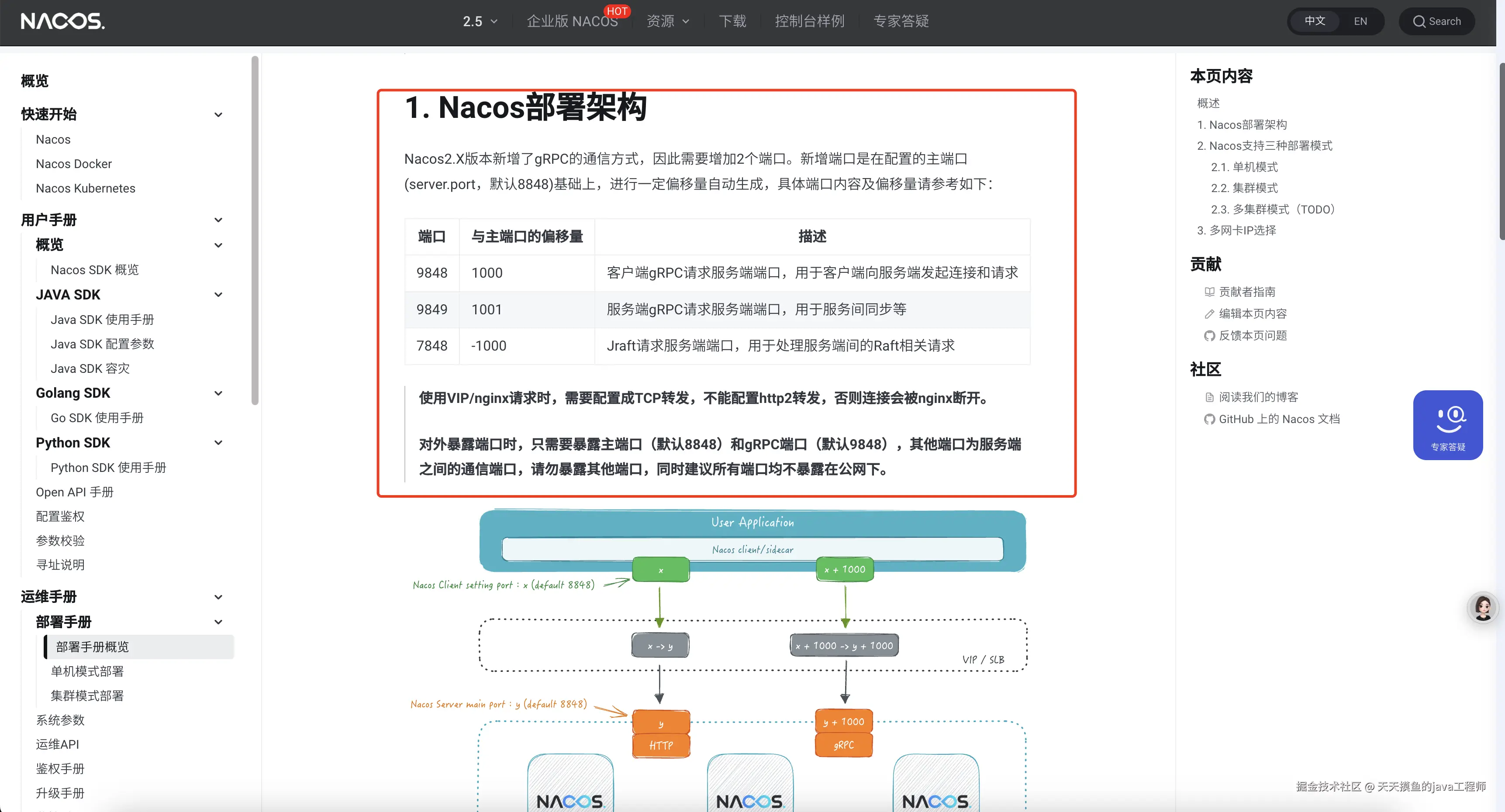Expand the 资源 dropdown menu
This screenshot has height=812, width=1505.
[x=668, y=21]
